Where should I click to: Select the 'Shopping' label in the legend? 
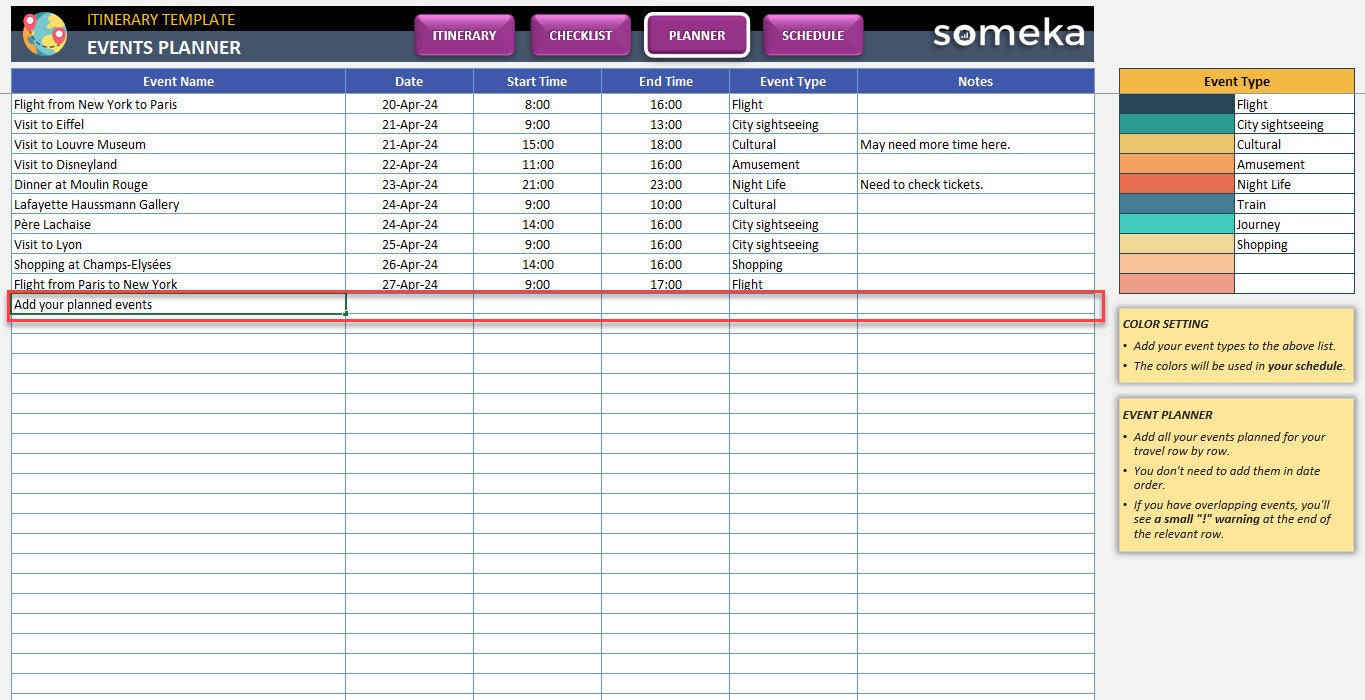pos(1262,244)
